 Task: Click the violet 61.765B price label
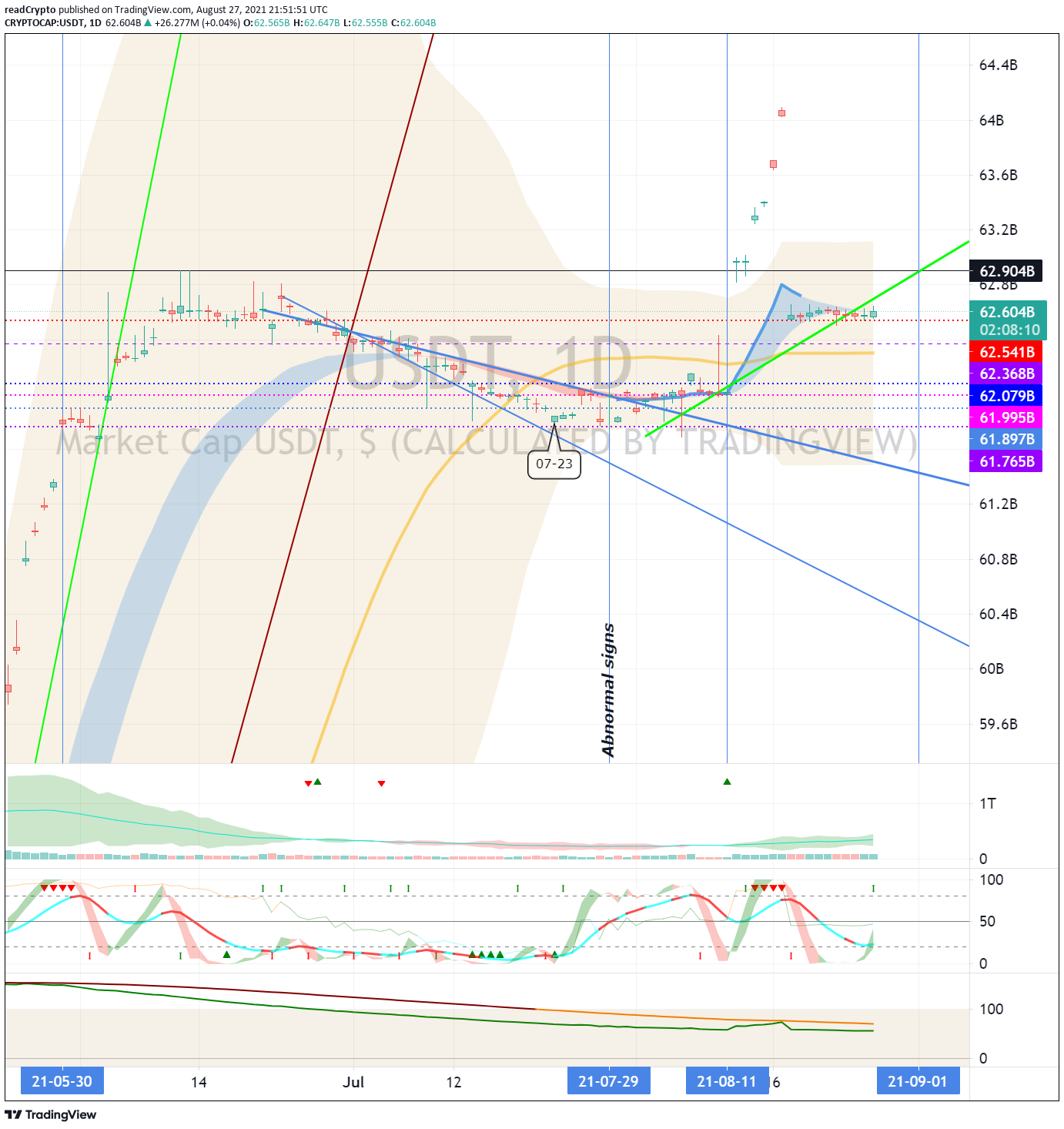click(1006, 461)
